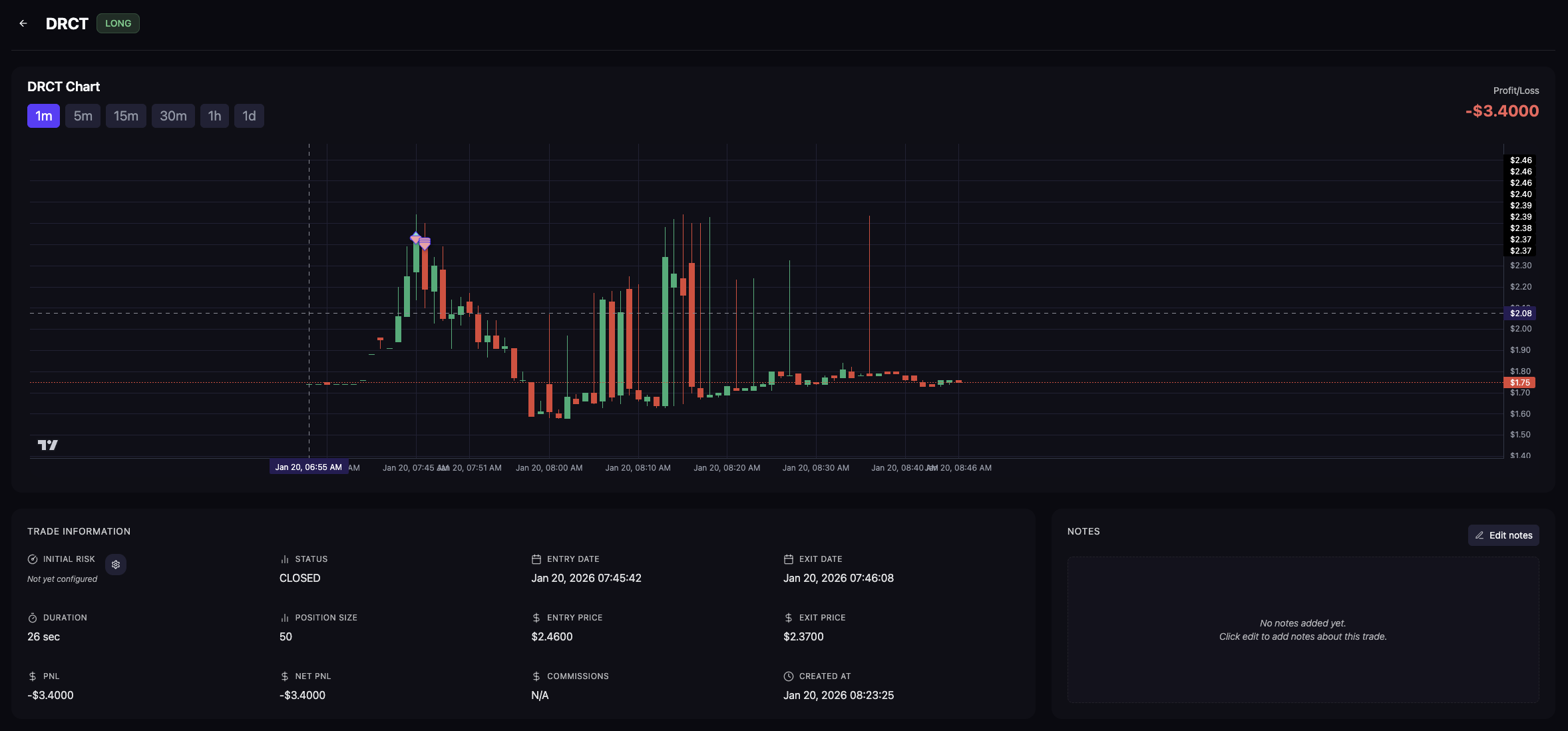Screen dimensions: 1568x731
Task: Switch chart to 15m timeframe
Action: click(126, 116)
